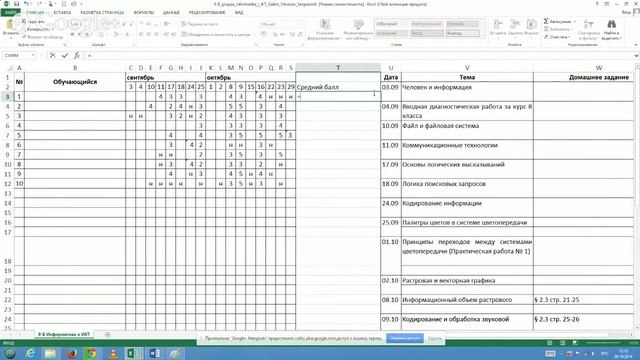Screen dimensions: 640x360
Task: Open the Формулы ribbon tab
Action: (x=144, y=12)
